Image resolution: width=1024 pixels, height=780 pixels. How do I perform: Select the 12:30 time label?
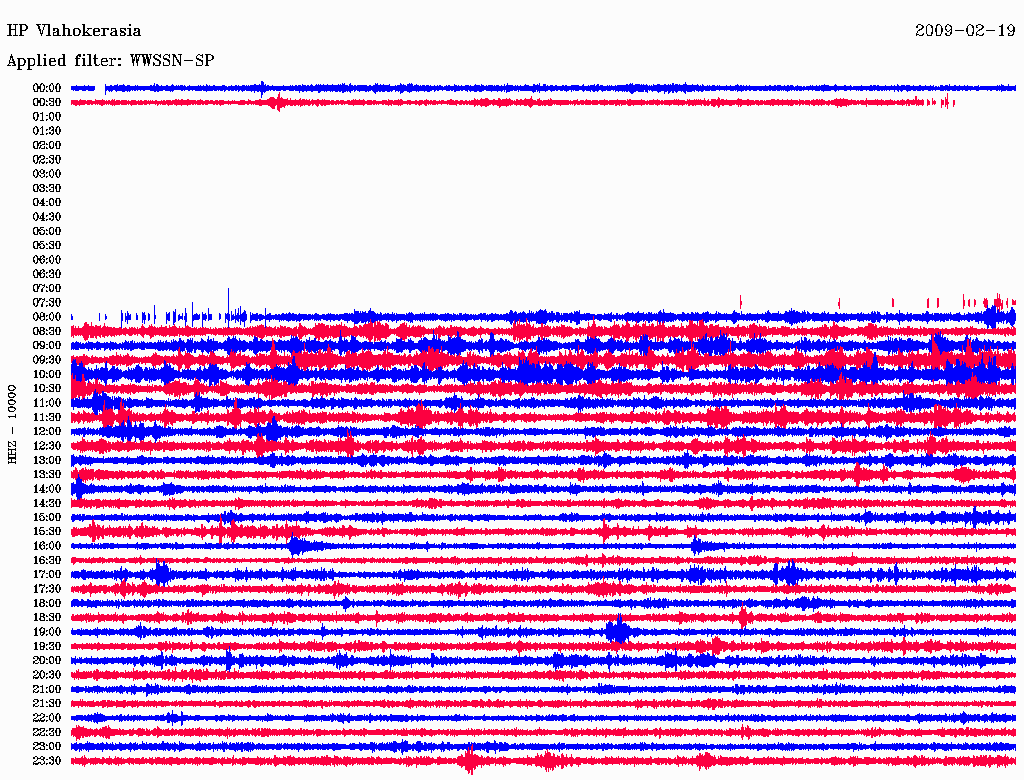(46, 446)
